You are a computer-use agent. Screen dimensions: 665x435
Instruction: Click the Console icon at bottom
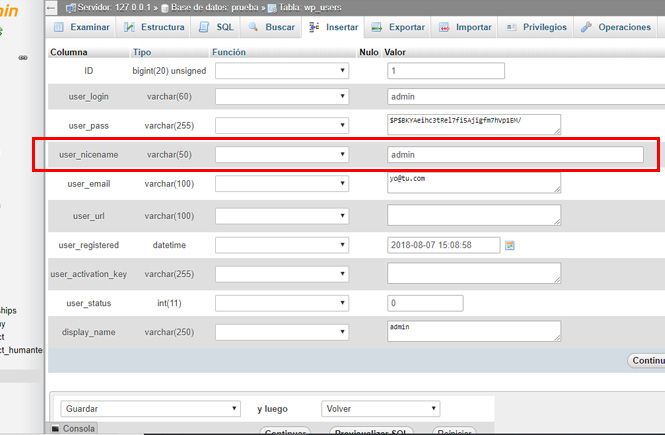click(56, 429)
